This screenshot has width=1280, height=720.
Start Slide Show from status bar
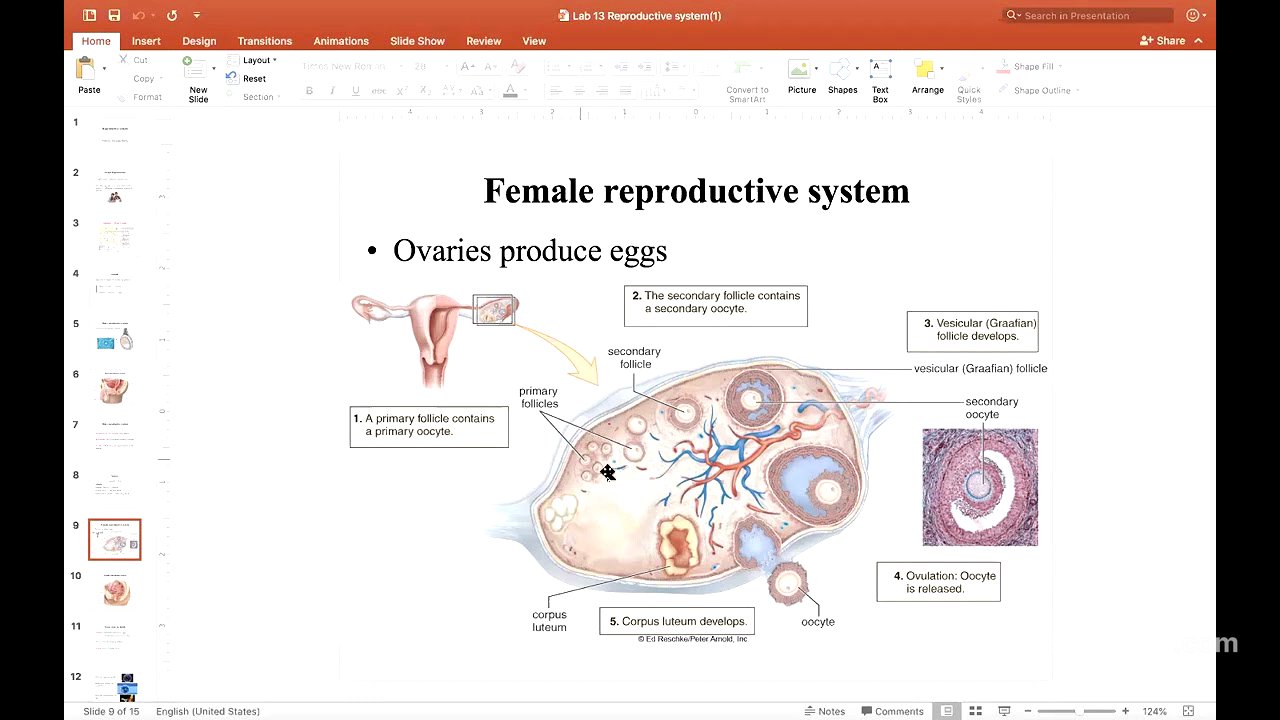coord(1005,711)
